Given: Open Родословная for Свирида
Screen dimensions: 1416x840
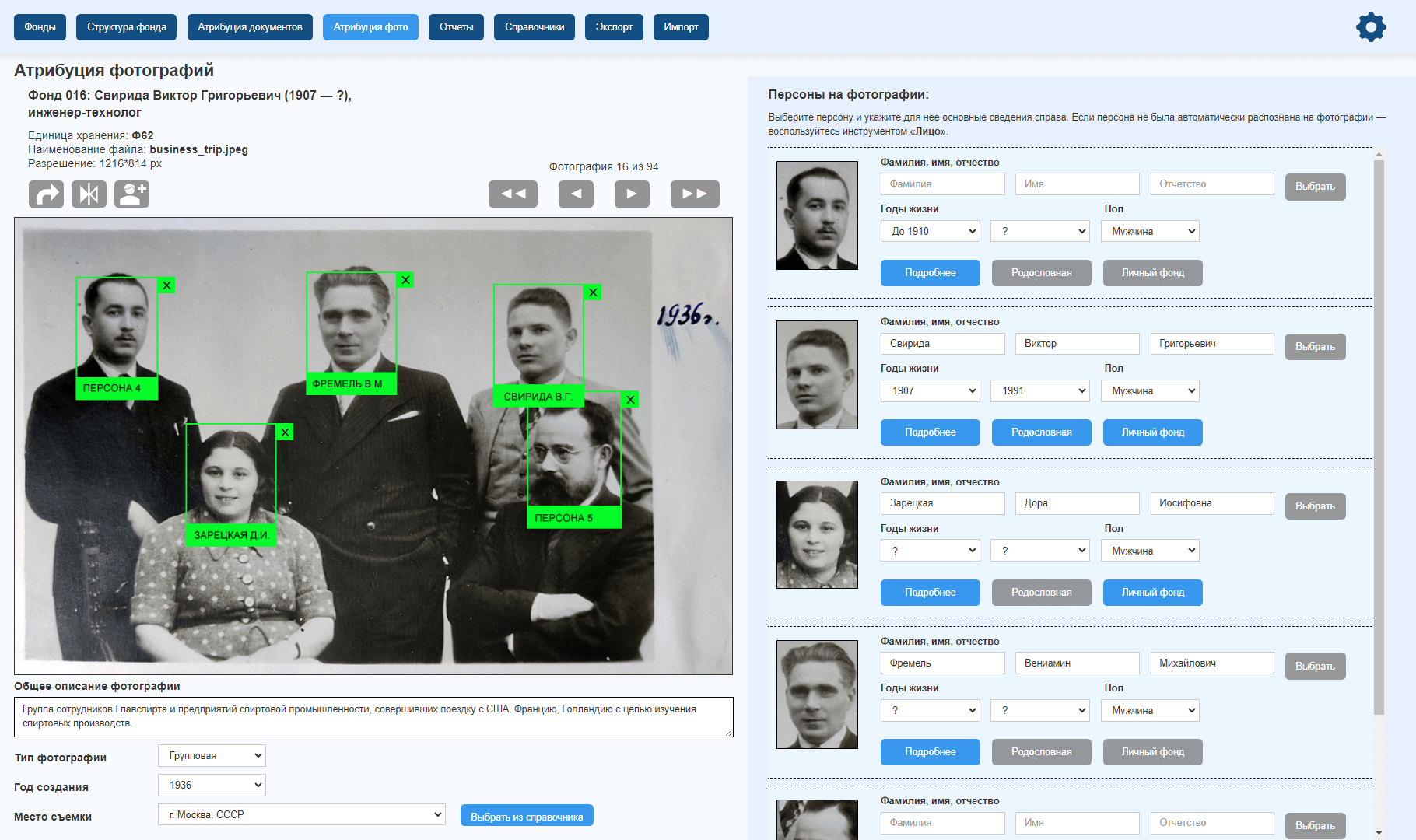Looking at the screenshot, I should (1042, 432).
